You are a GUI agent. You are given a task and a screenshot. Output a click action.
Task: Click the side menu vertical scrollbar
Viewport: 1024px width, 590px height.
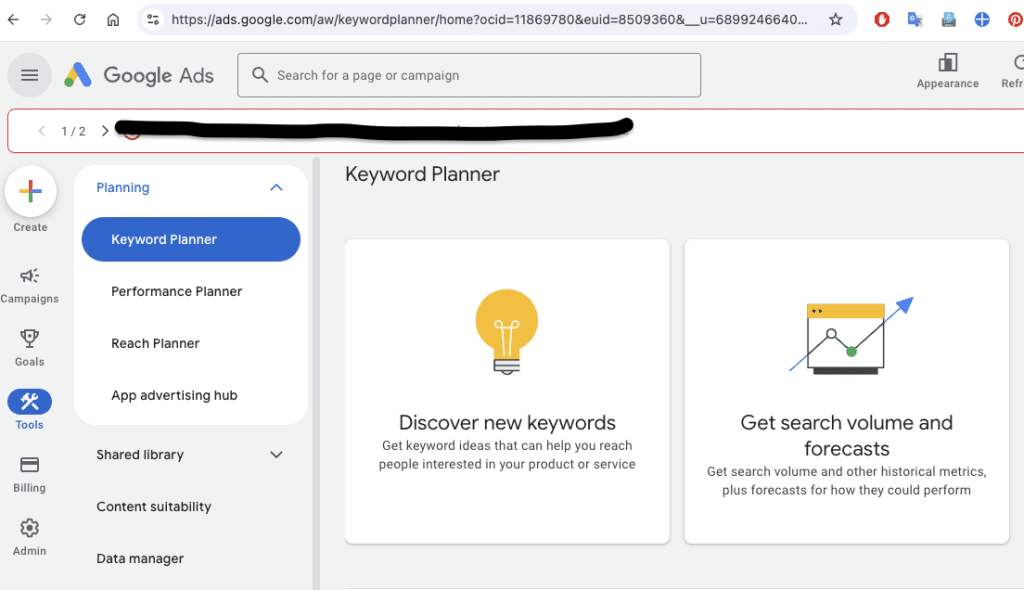pyautogui.click(x=316, y=373)
